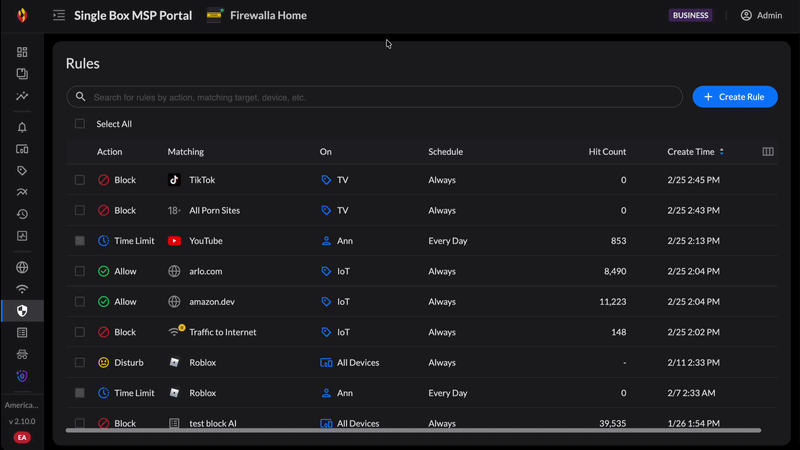Click the Firewalla Home box selector
Screen dimensions: 800x450
click(257, 16)
